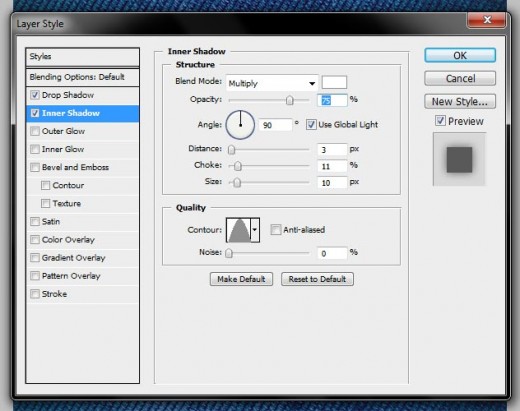The height and width of the screenshot is (411, 520).
Task: Confirm with the OK button
Action: (460, 55)
